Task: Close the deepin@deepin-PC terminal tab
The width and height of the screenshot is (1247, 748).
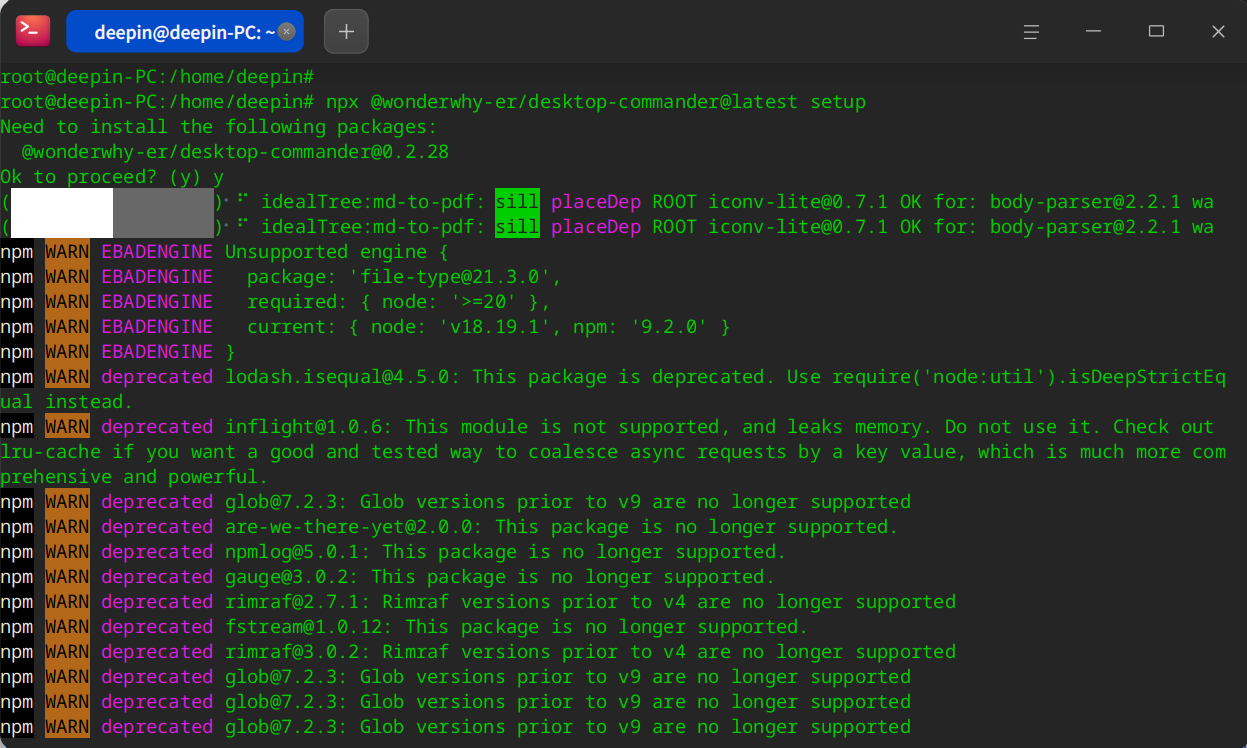Action: tap(287, 32)
